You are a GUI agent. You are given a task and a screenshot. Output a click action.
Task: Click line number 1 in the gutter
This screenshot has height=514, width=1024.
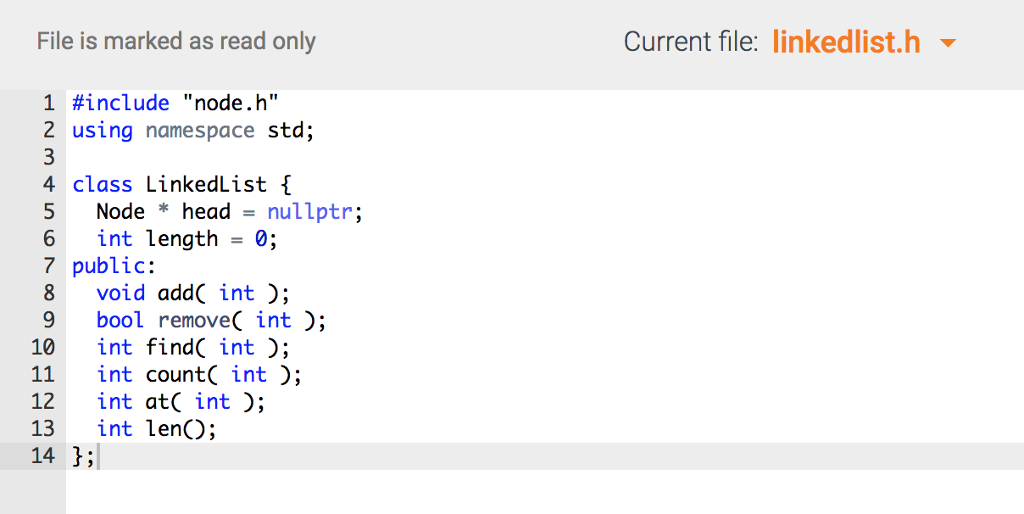pos(47,103)
